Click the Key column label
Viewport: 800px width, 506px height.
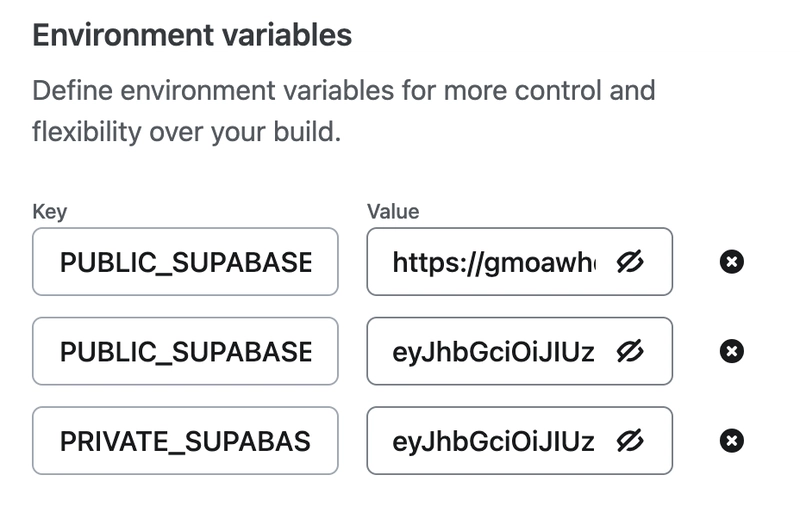pos(49,211)
